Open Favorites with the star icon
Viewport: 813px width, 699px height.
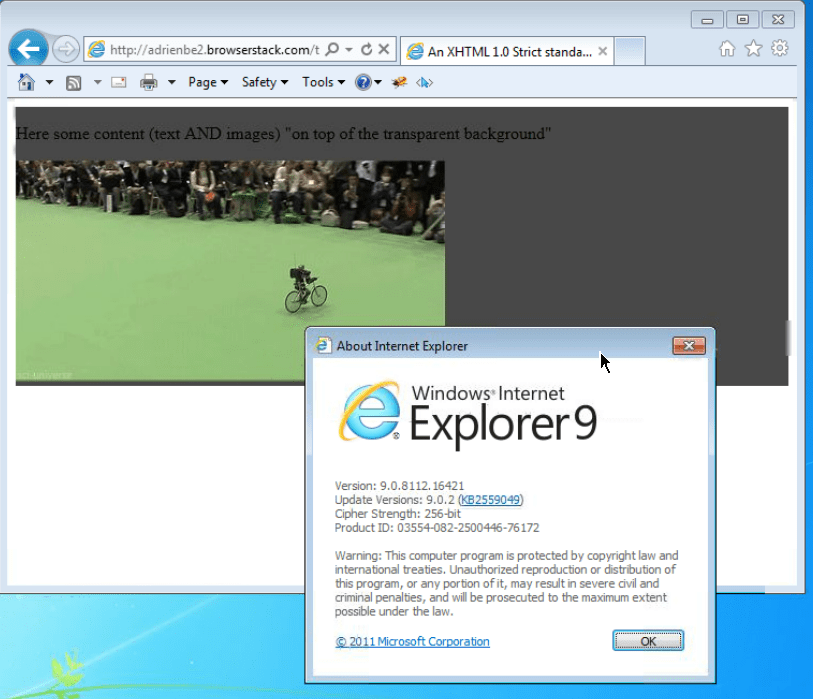753,49
